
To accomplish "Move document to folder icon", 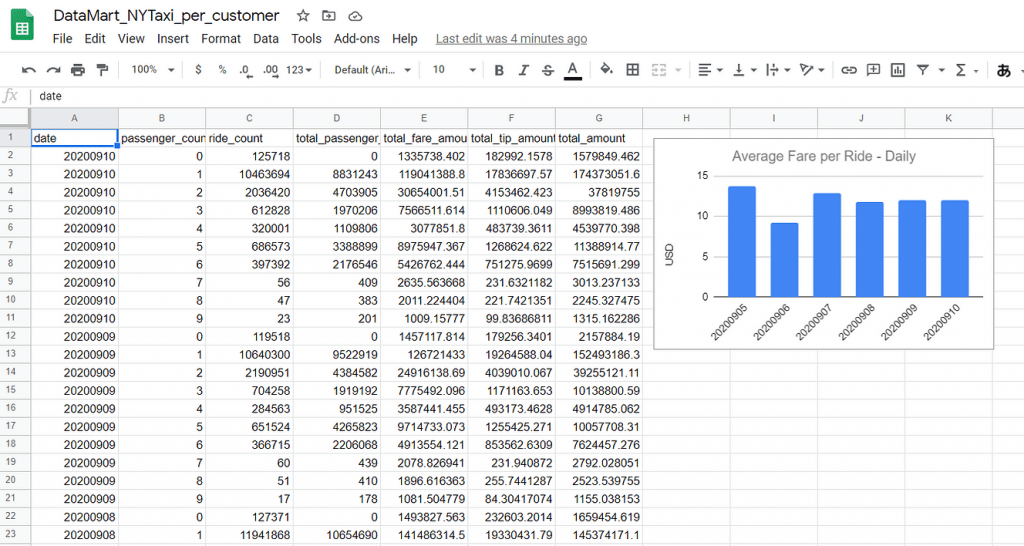I will coord(328,16).
